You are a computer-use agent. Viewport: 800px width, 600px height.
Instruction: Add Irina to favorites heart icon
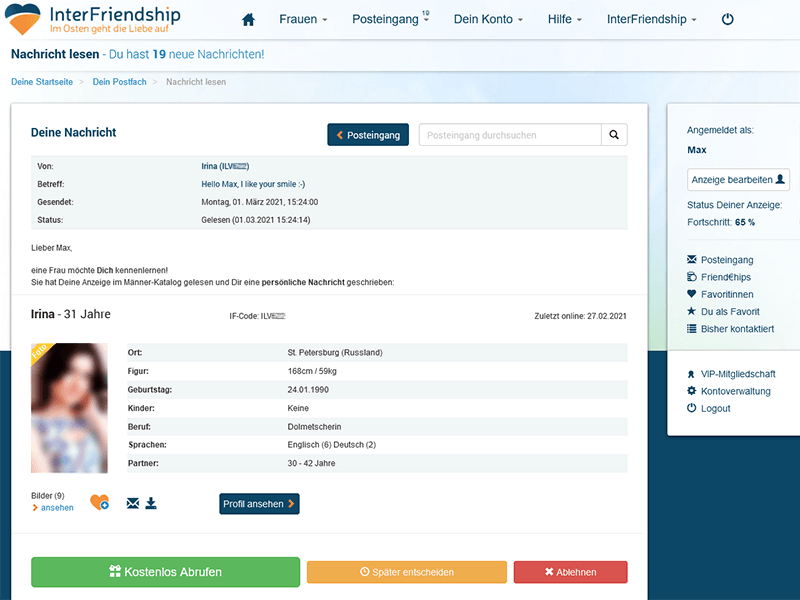[99, 503]
